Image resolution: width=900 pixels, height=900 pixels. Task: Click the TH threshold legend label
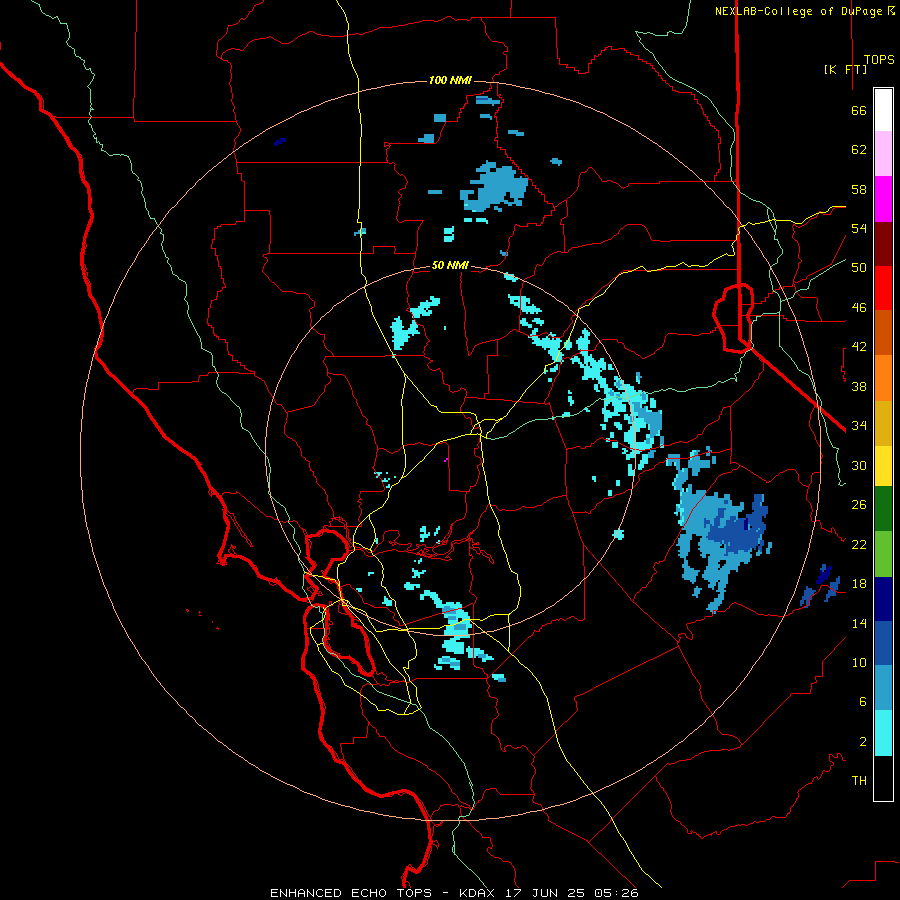[859, 781]
